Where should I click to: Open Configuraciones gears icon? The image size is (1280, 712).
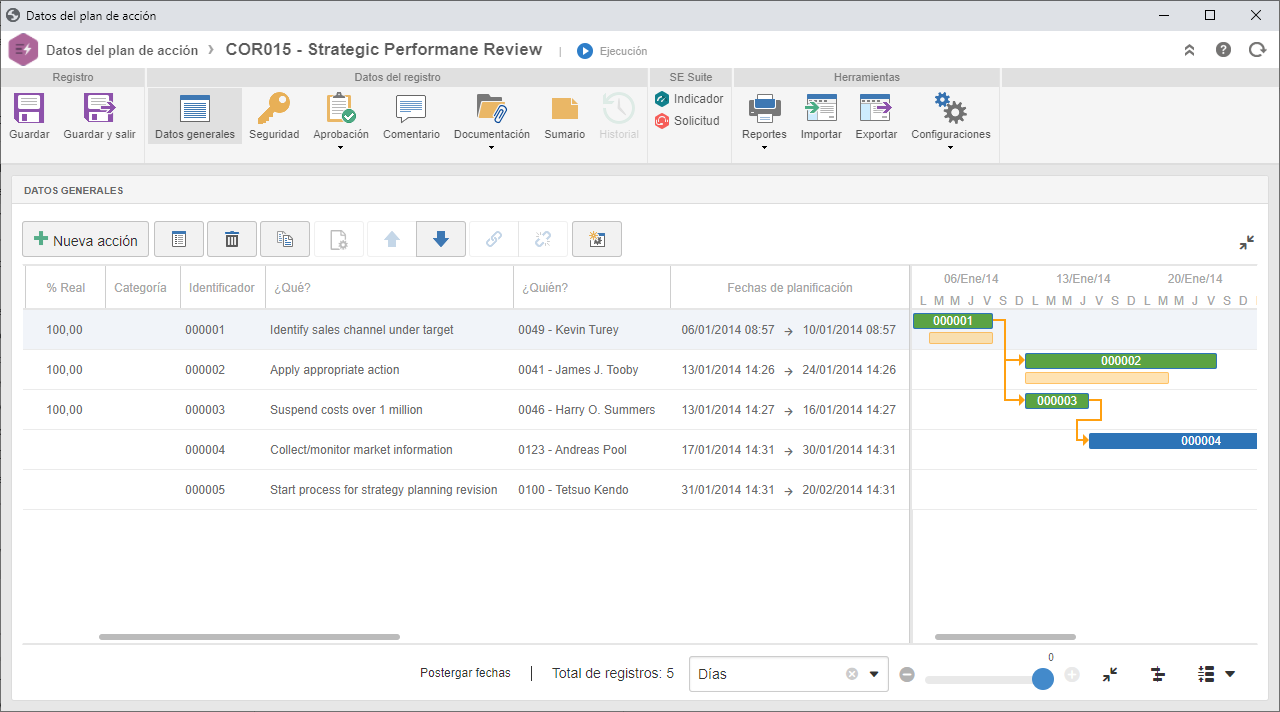pyautogui.click(x=950, y=108)
